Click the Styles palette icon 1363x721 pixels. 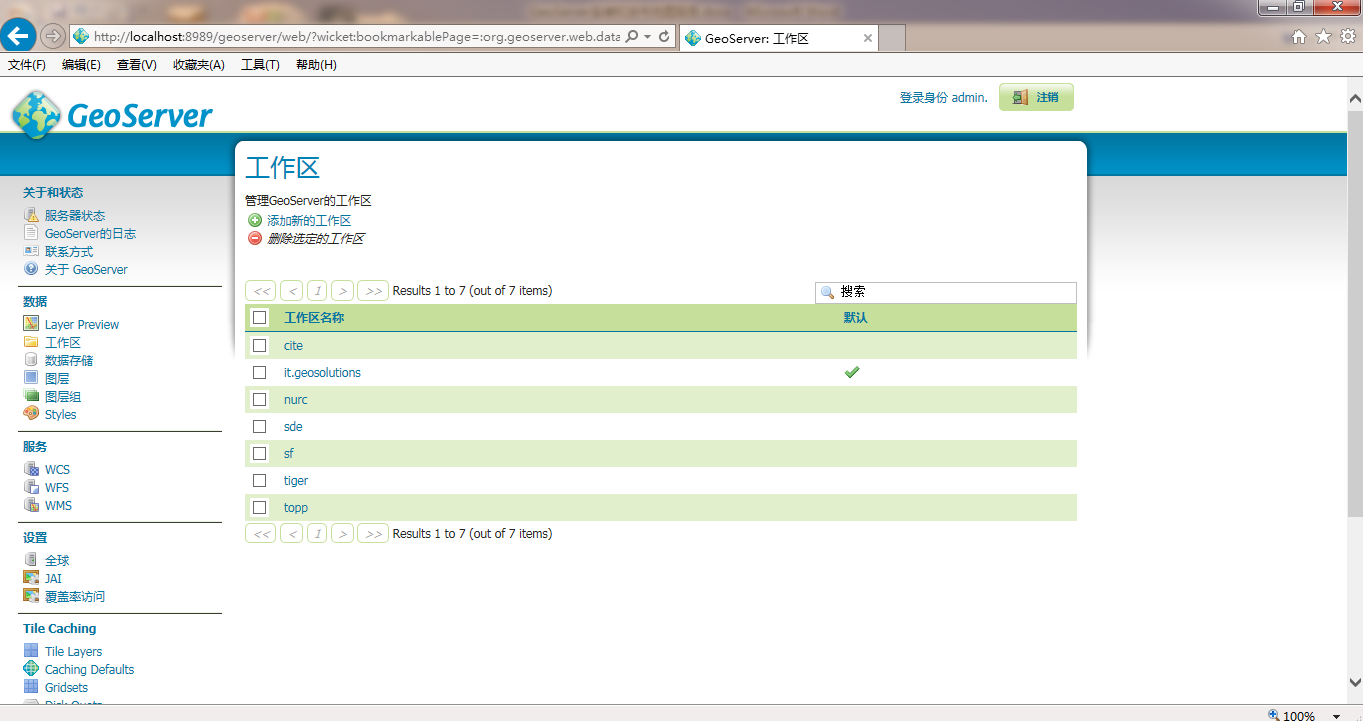31,414
